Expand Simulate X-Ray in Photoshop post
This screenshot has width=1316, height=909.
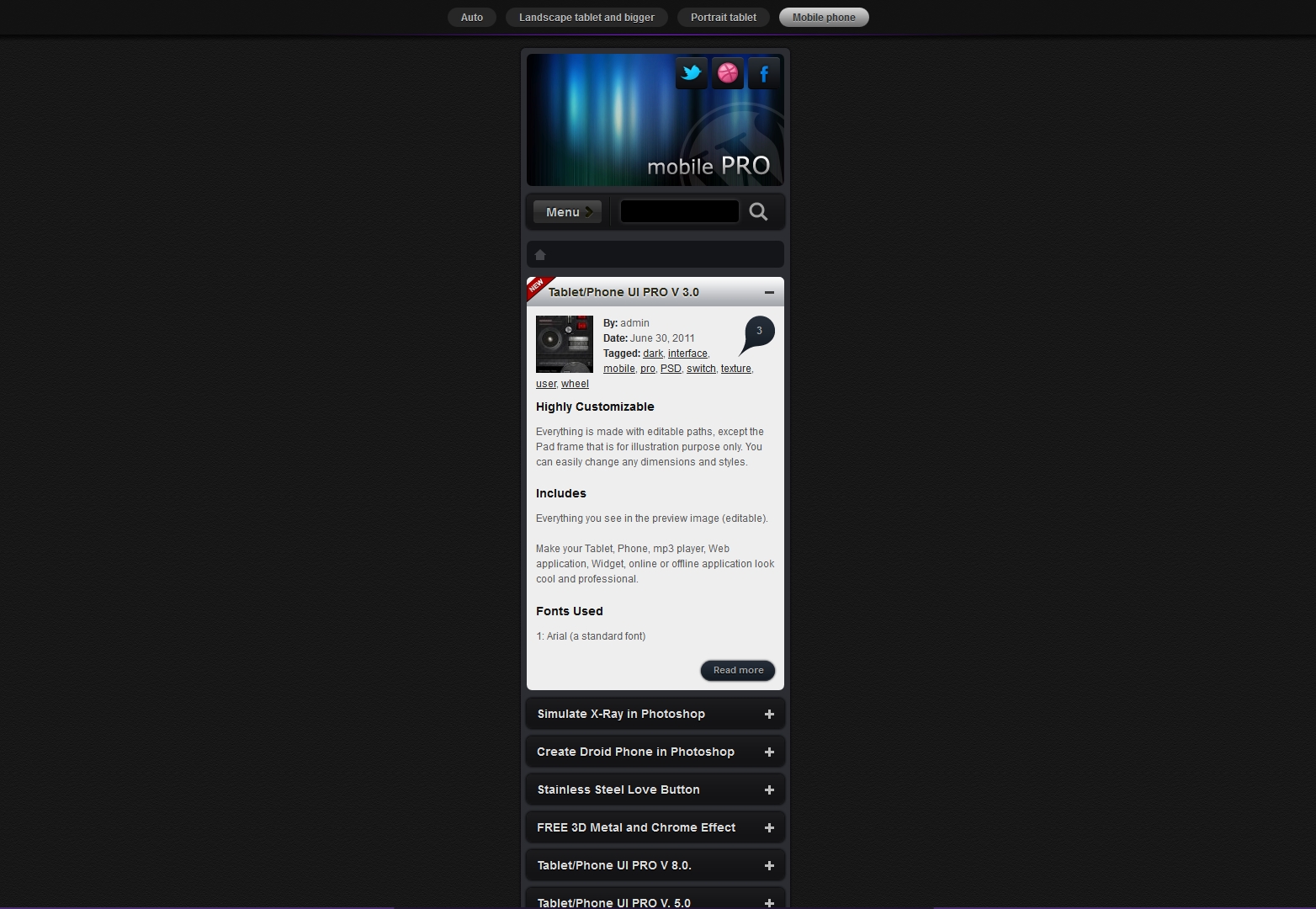pyautogui.click(x=769, y=715)
